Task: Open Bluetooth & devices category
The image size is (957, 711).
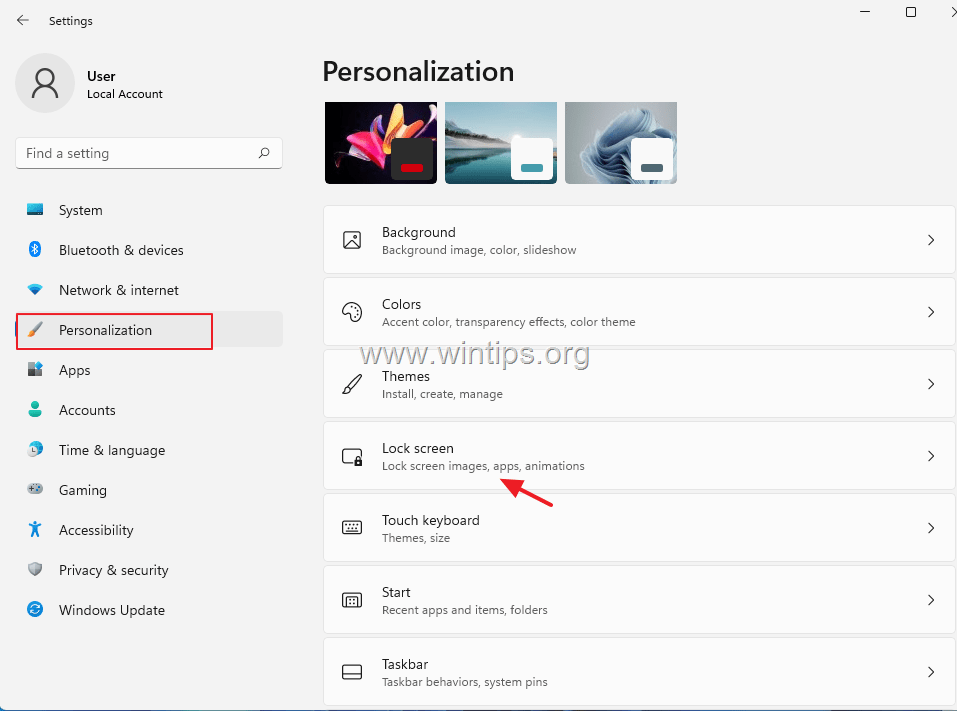Action: tap(149, 250)
